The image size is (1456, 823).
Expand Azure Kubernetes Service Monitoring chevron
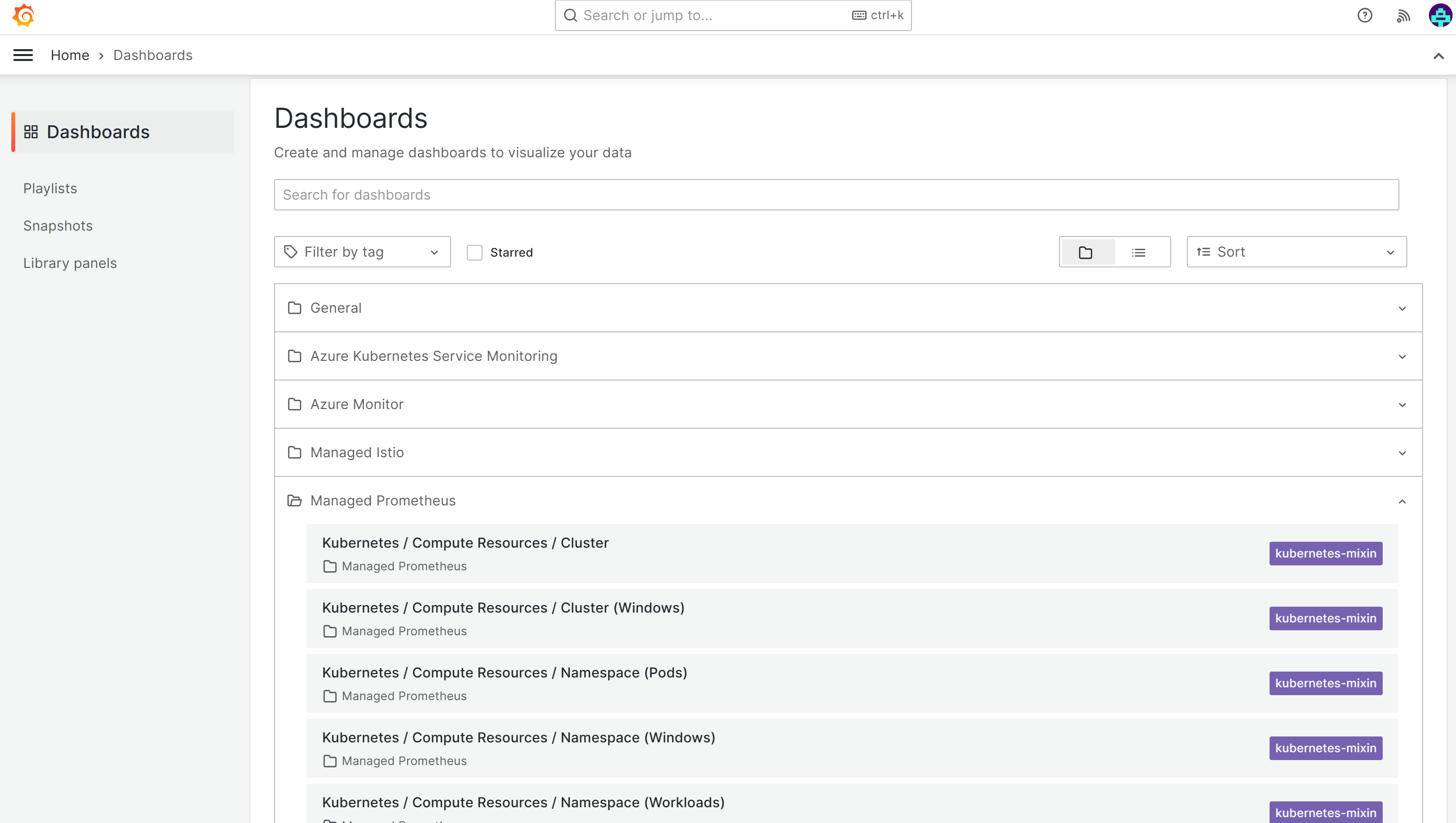[1402, 356]
